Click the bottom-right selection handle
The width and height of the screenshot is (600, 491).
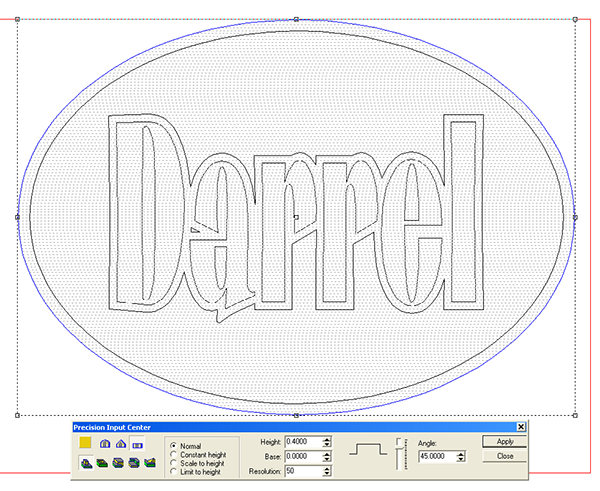click(x=575, y=415)
